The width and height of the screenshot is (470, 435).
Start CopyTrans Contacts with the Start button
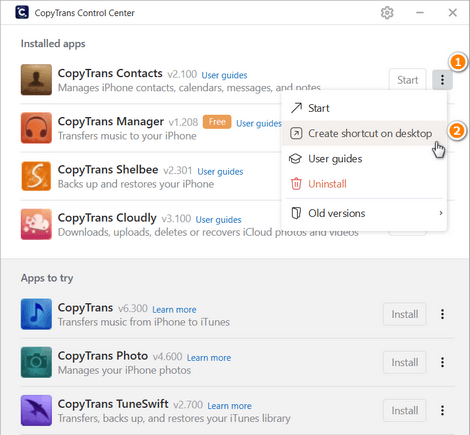(x=407, y=80)
